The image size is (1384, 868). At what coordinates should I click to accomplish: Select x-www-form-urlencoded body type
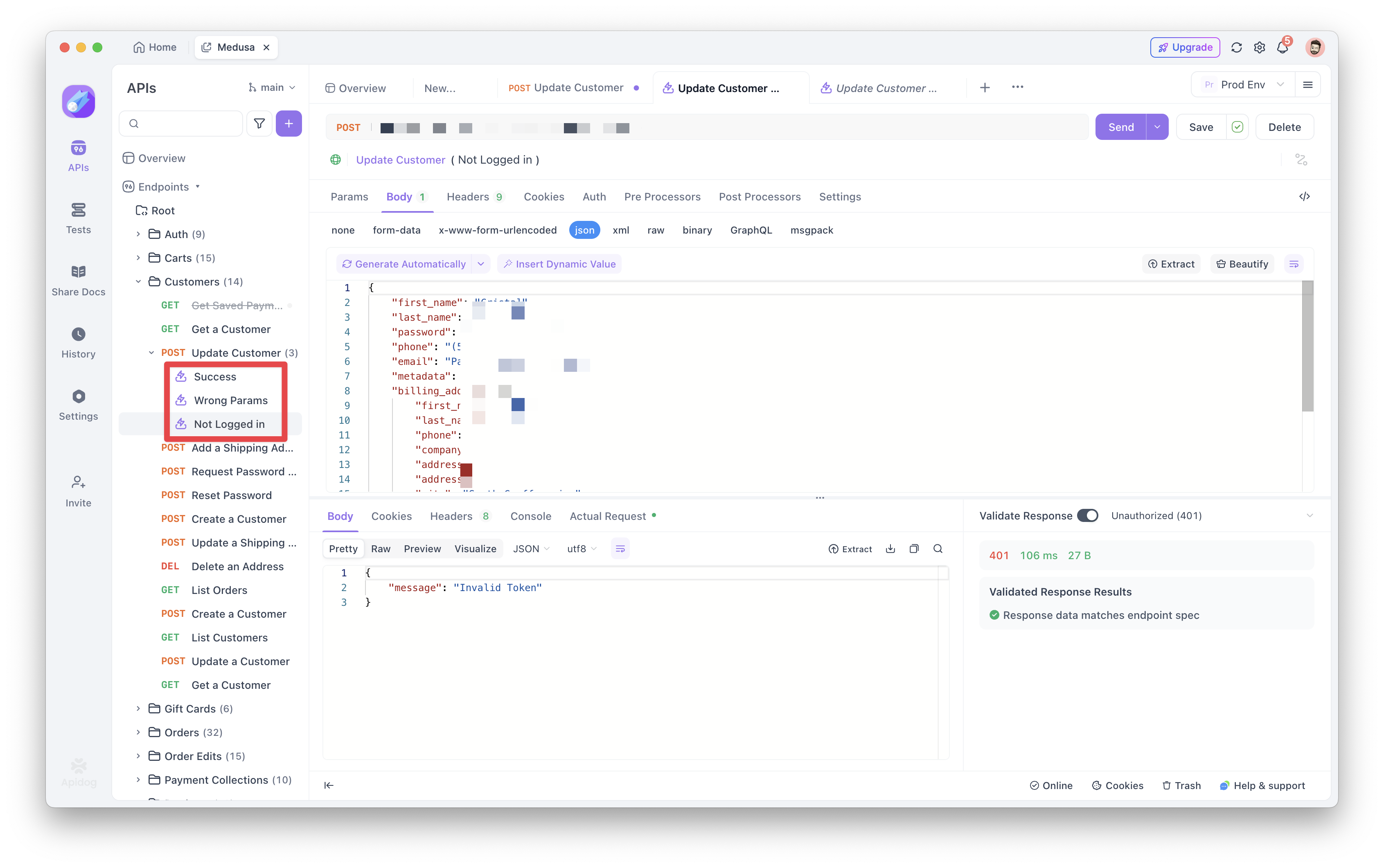click(x=497, y=230)
